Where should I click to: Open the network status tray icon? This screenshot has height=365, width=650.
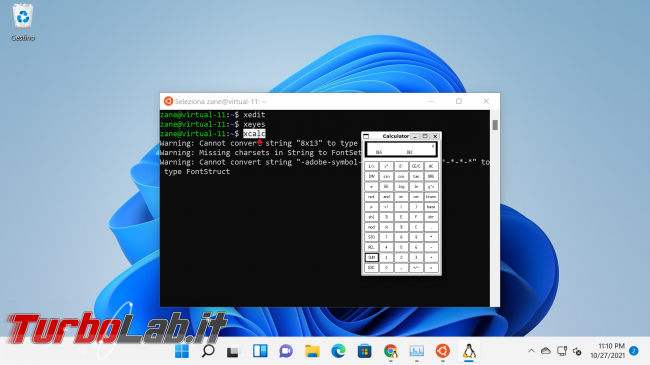(x=562, y=351)
